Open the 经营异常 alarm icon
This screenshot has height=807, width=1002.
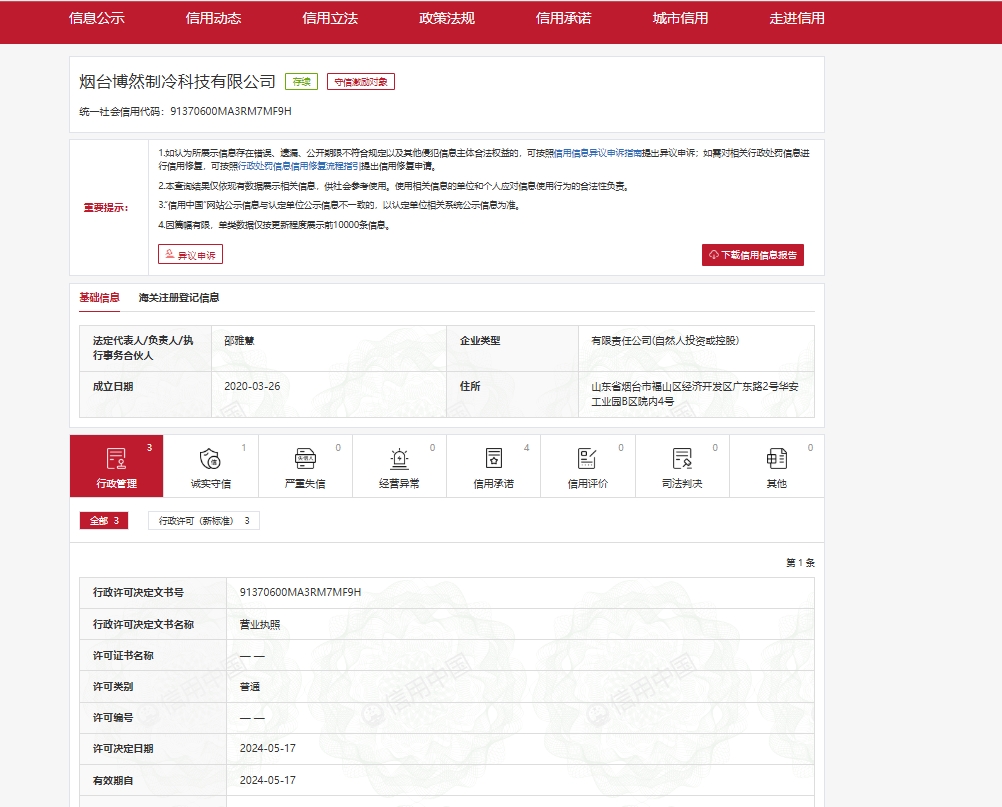(399, 458)
